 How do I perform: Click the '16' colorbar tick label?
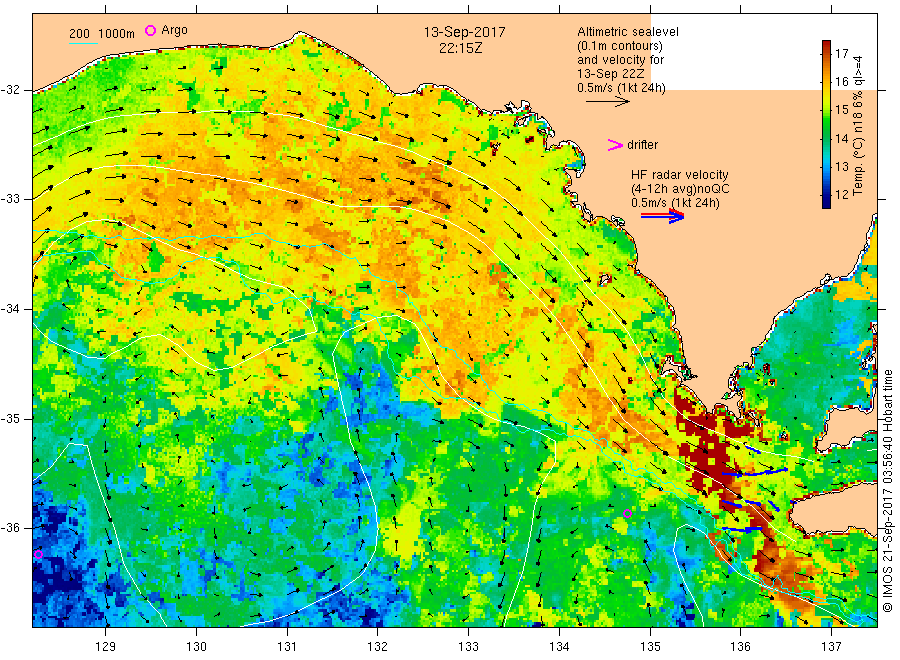pyautogui.click(x=841, y=81)
